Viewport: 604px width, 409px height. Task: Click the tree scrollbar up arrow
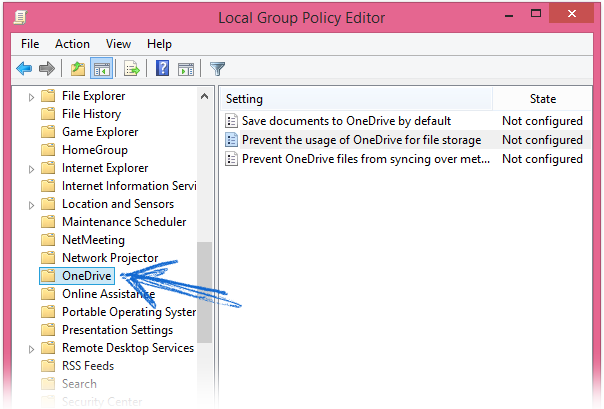[x=205, y=96]
